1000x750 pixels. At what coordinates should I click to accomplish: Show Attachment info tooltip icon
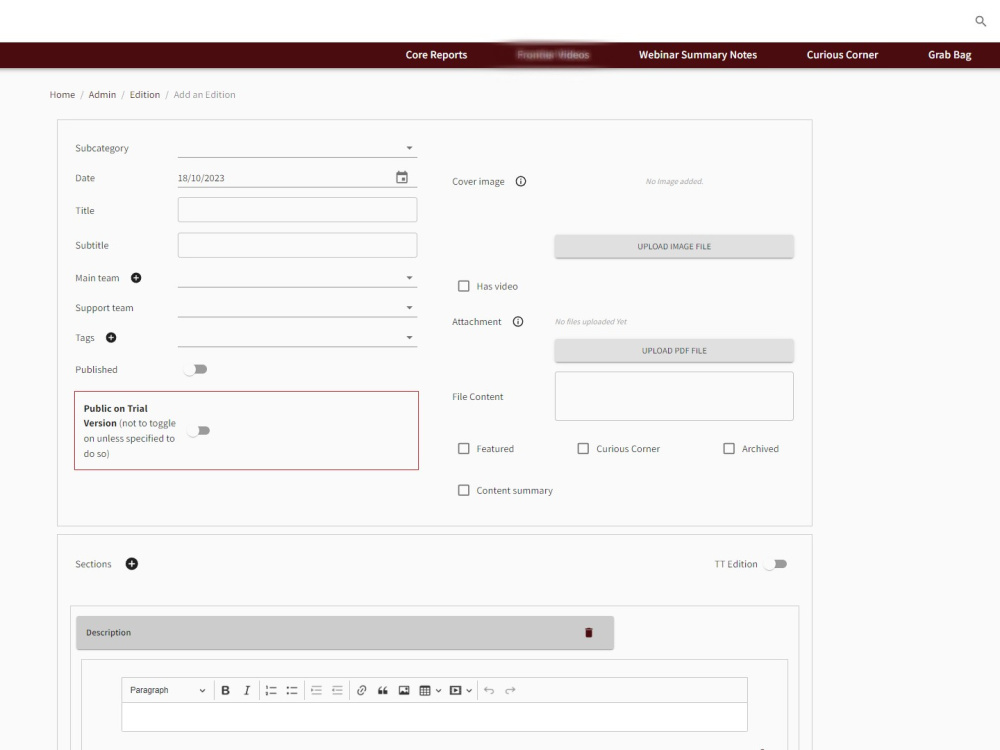(x=518, y=321)
